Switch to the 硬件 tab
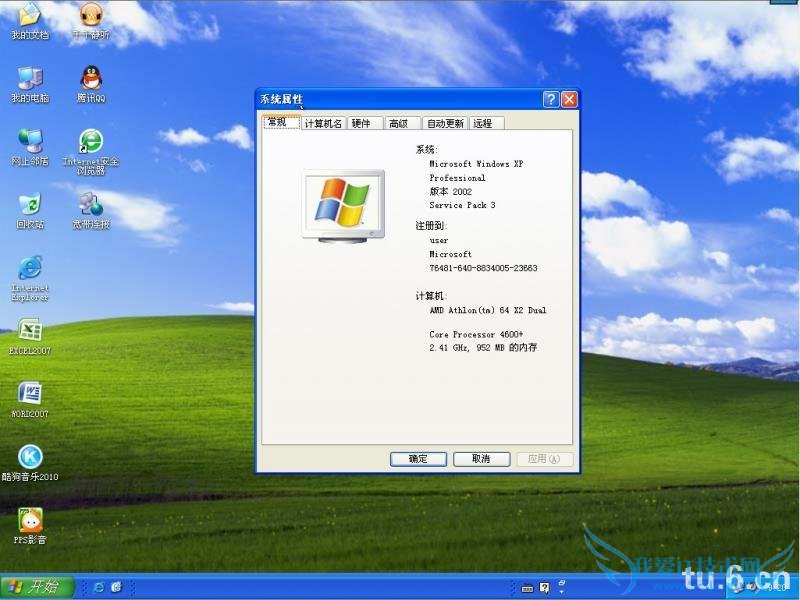The image size is (800, 600). 364,123
